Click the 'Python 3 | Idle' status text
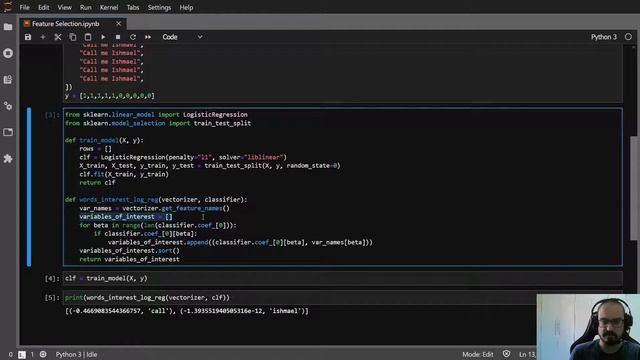The image size is (640, 360). point(76,354)
